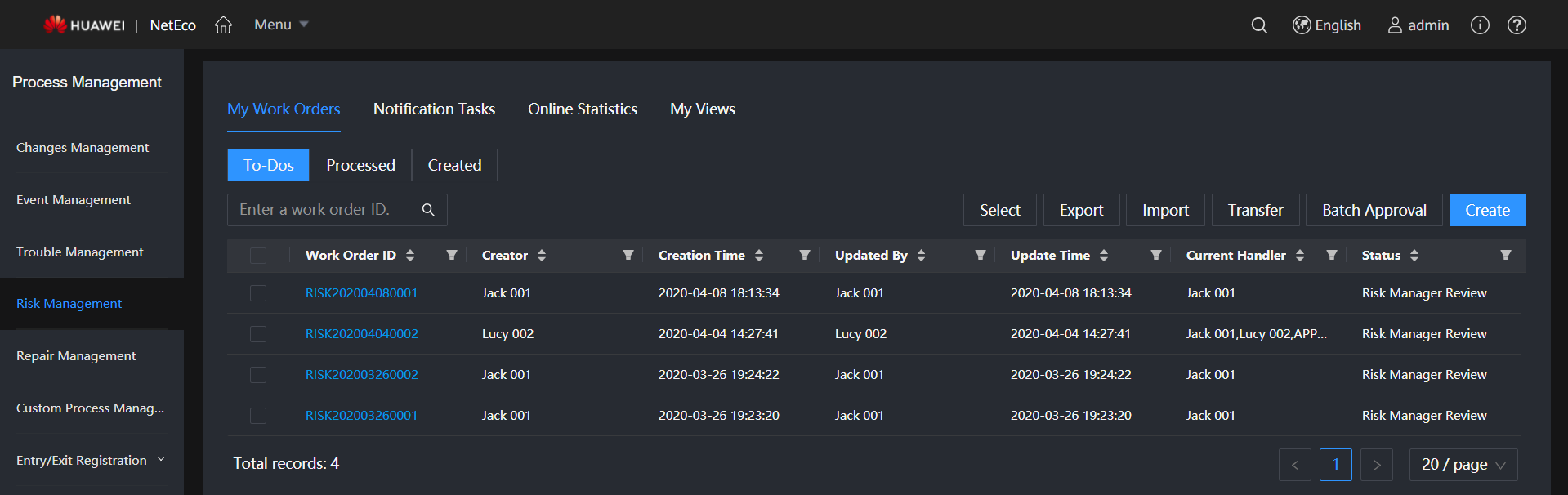This screenshot has height=495, width=1568.
Task: Sort by Creation Time column arrows
Action: (759, 256)
